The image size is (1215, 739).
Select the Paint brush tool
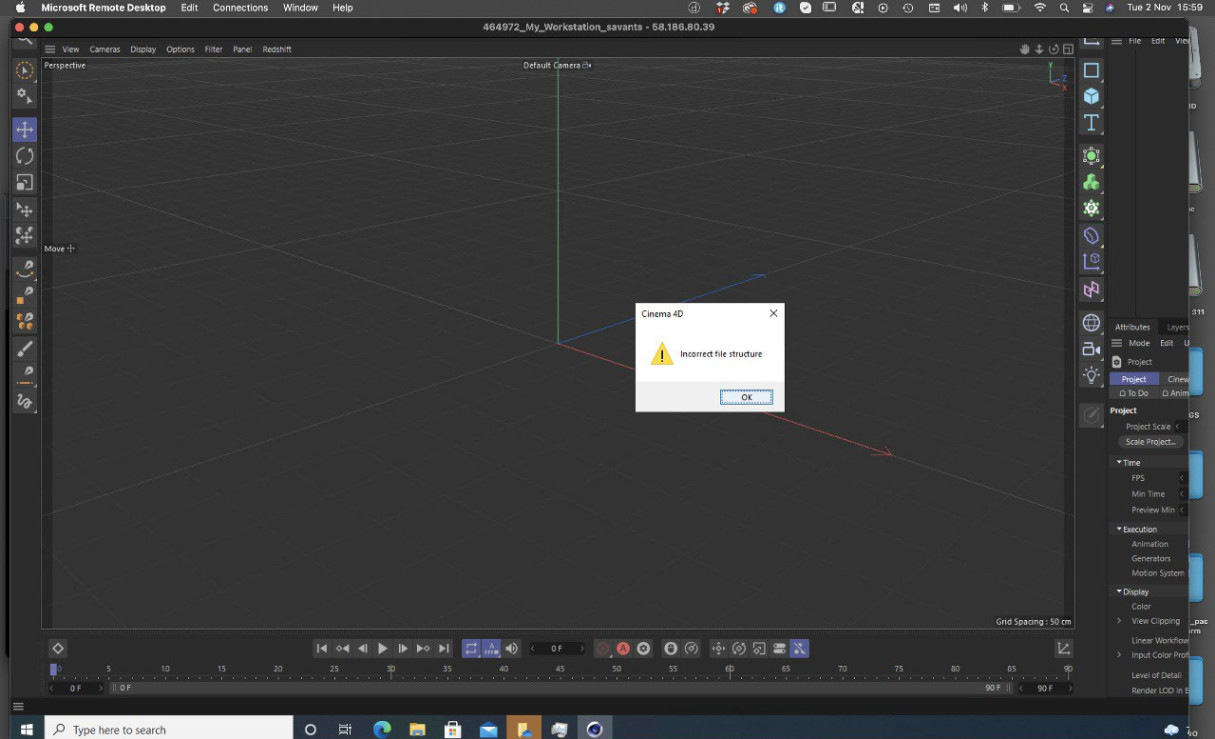(25, 349)
